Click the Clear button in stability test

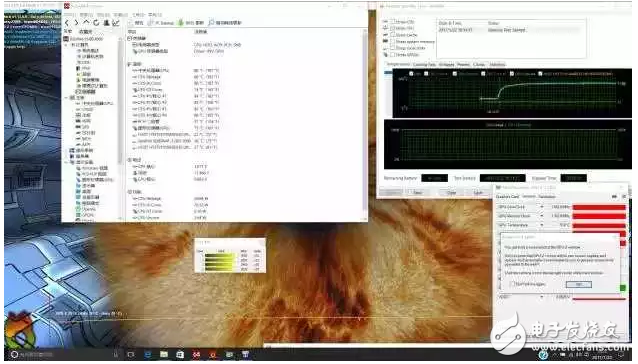(452, 192)
